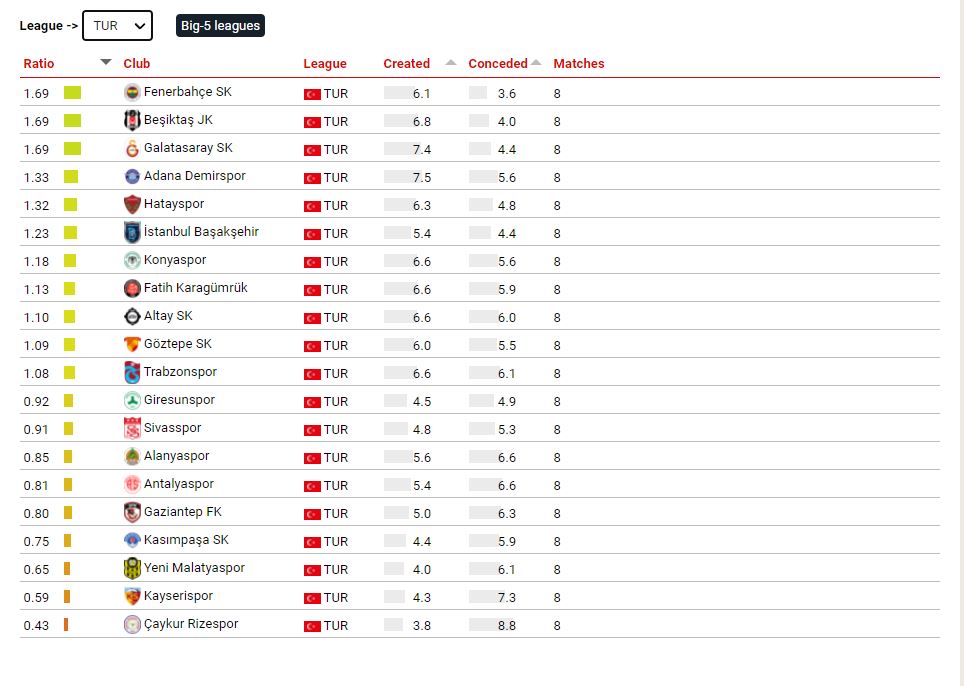The width and height of the screenshot is (964, 686).
Task: Select the 0.43 ratio value
Action: 36,626
